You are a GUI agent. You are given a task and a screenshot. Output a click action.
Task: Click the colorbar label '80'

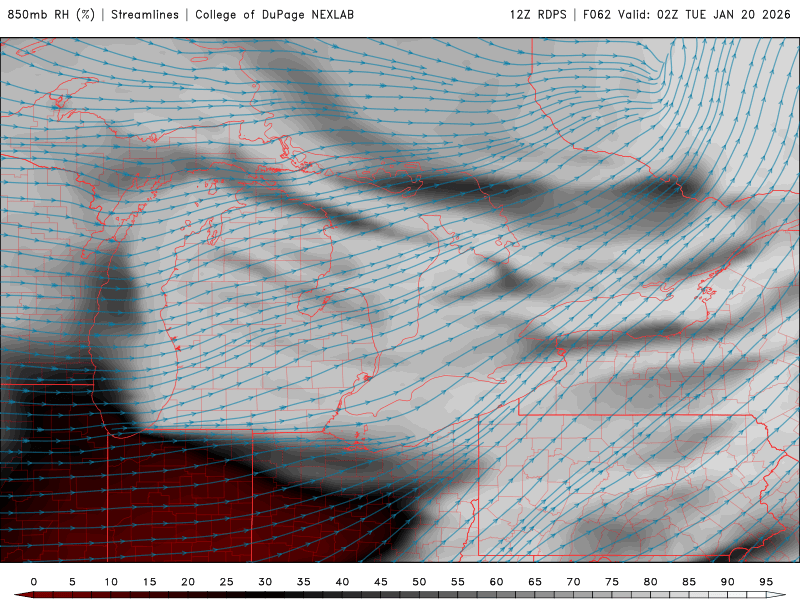[651, 582]
